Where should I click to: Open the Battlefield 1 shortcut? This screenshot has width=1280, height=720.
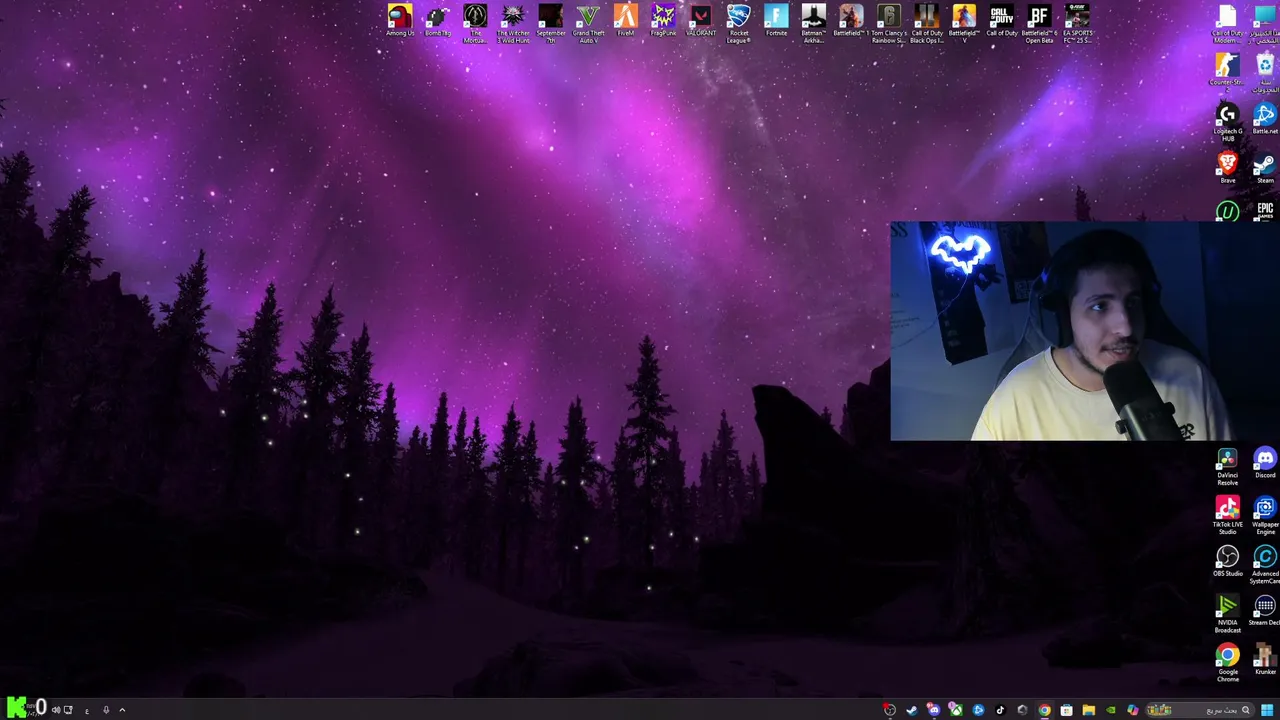tap(851, 21)
